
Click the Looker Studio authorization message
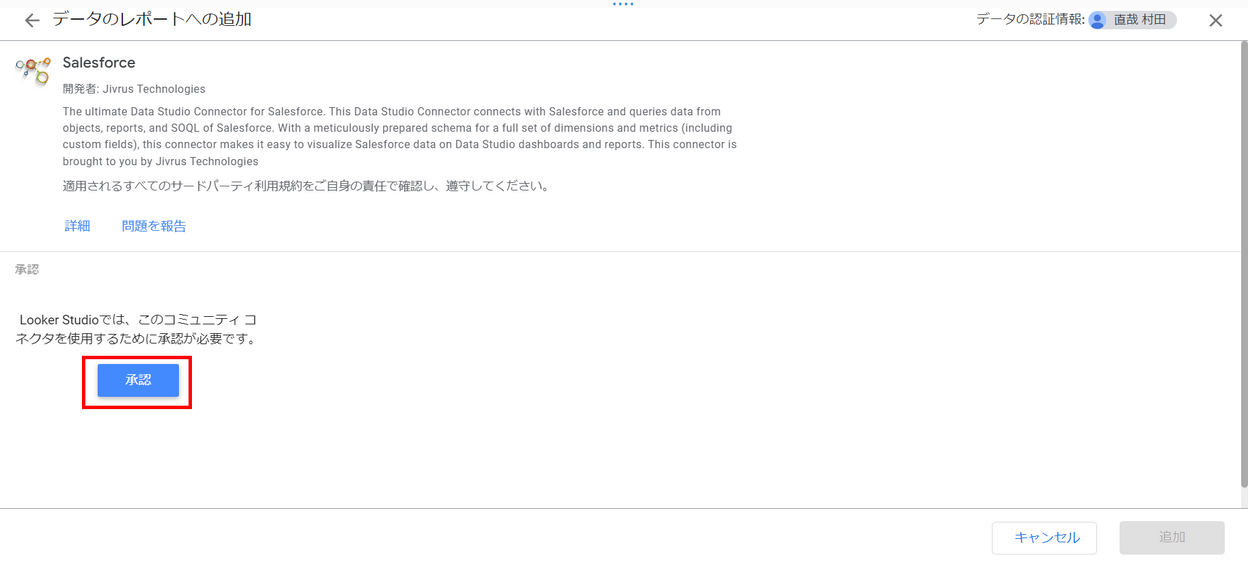point(137,329)
